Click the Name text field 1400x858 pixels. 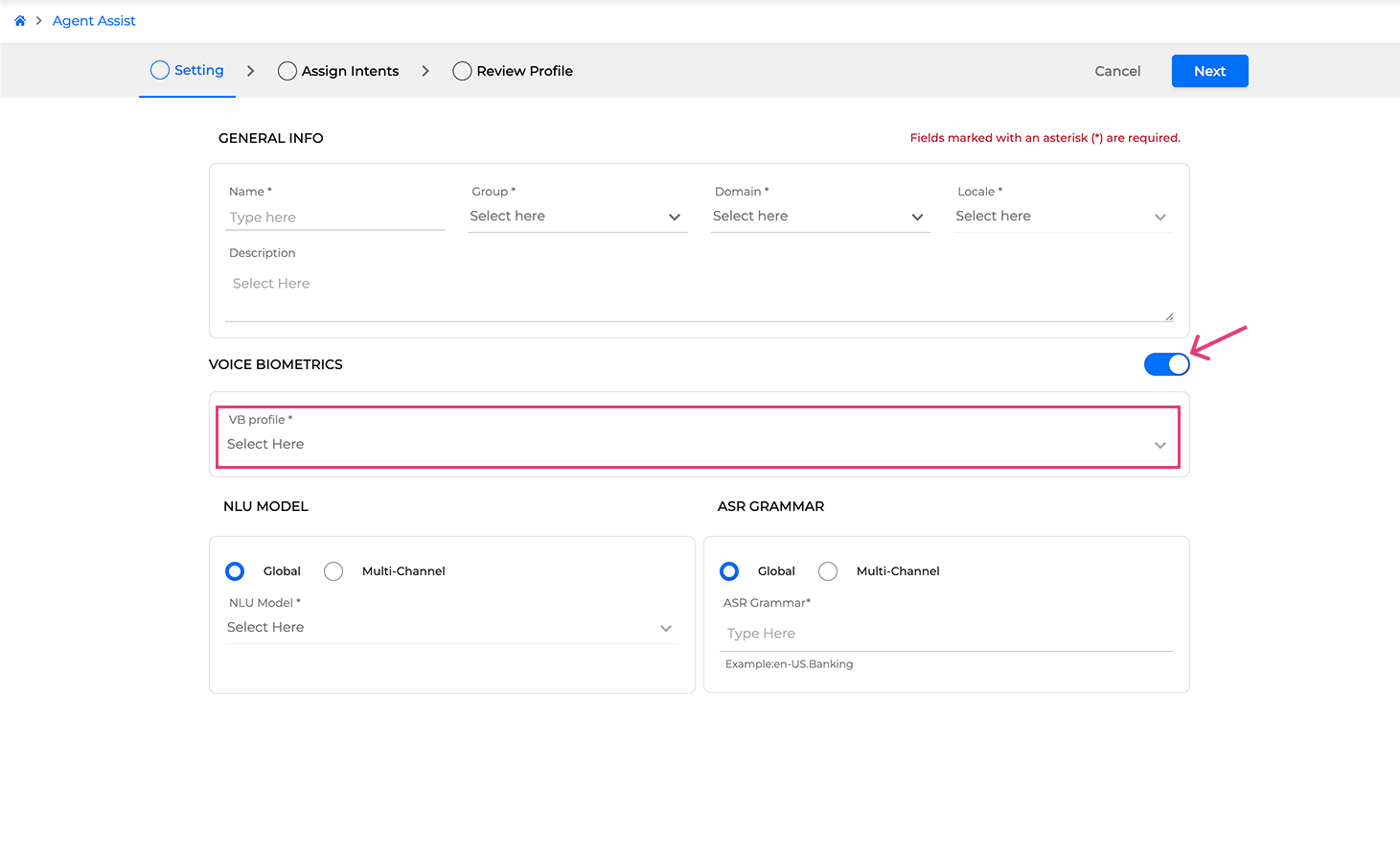(335, 218)
